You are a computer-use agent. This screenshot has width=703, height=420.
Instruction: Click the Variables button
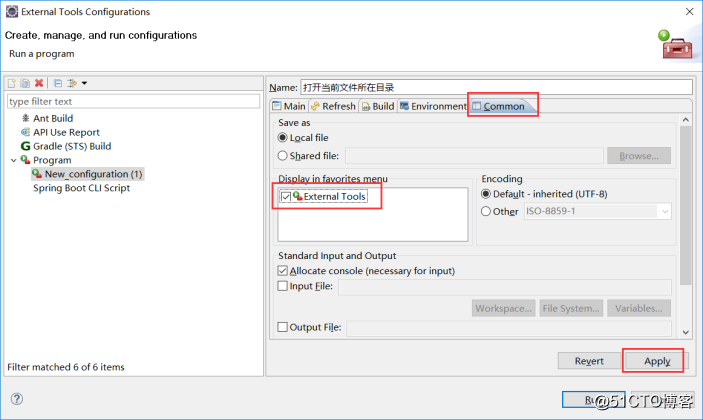[x=639, y=308]
